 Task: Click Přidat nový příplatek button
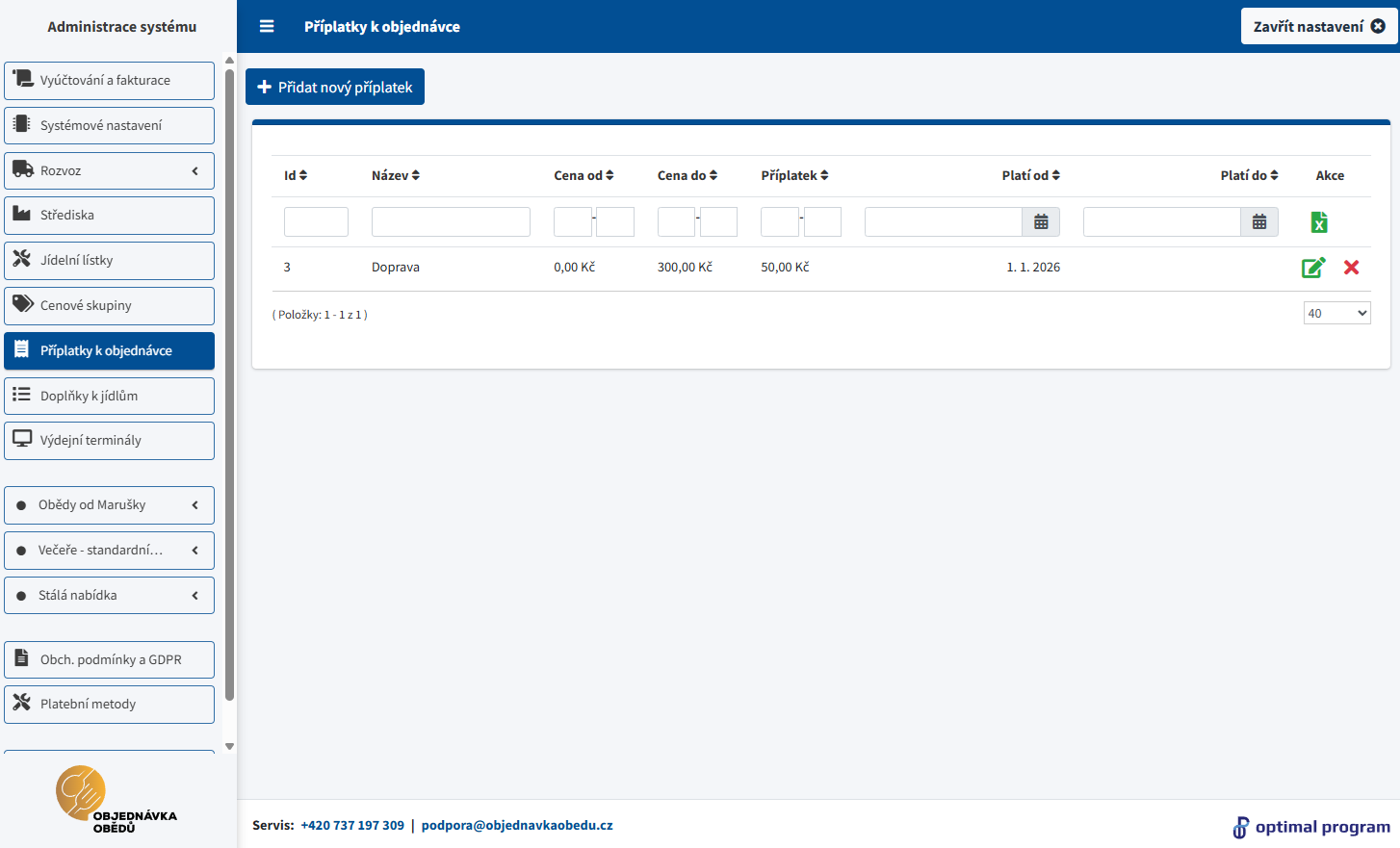click(x=335, y=87)
